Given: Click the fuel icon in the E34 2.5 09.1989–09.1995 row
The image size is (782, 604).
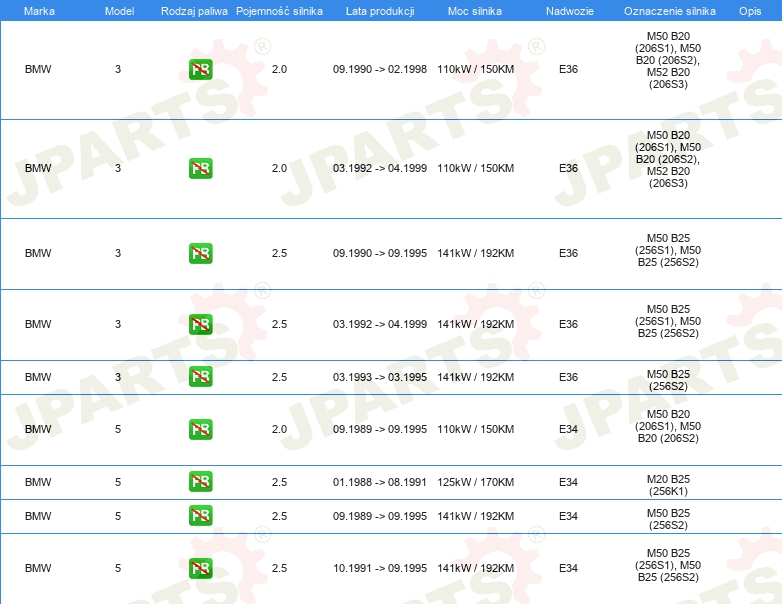Looking at the screenshot, I should click(200, 516).
